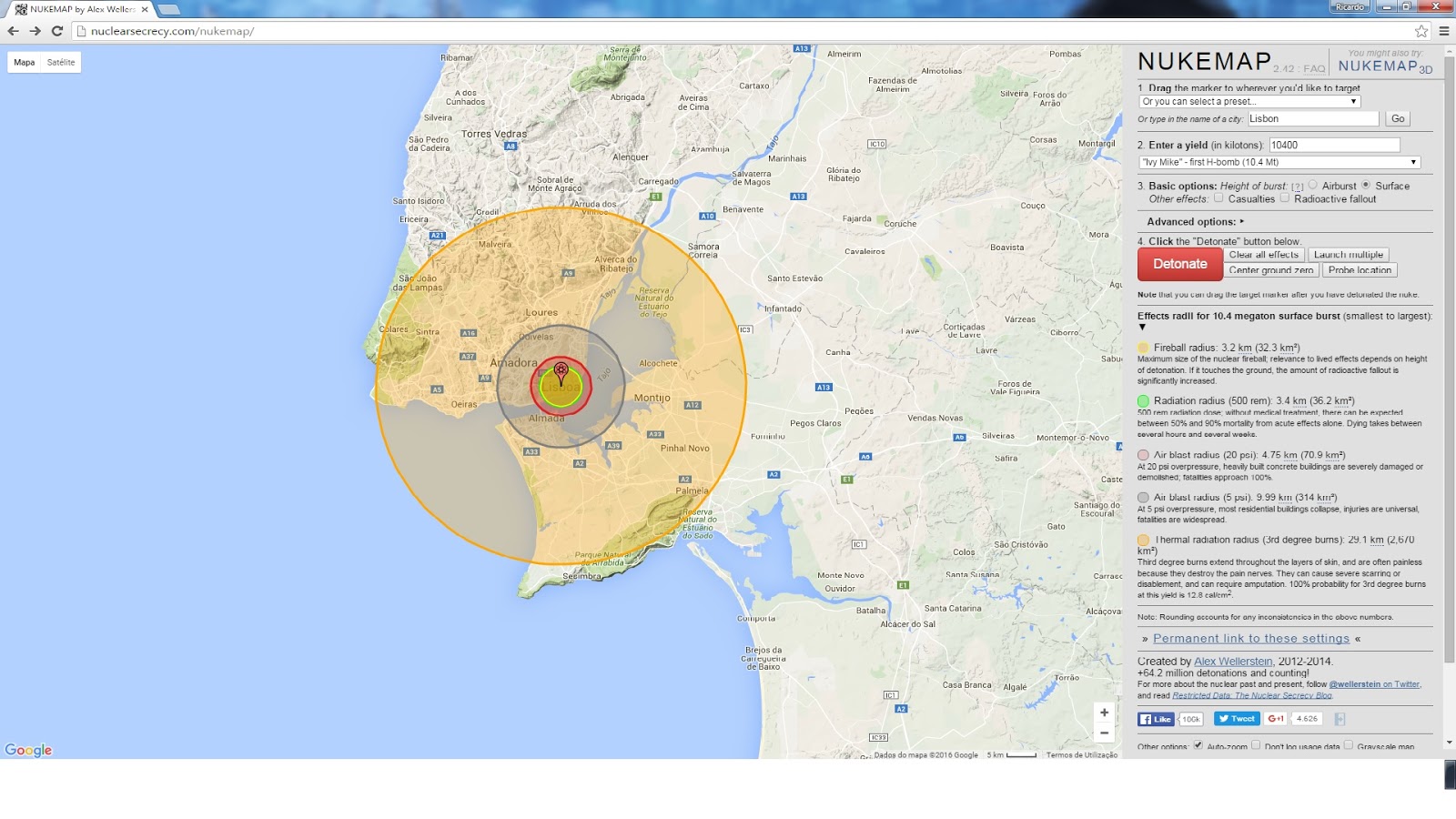Viewport: 1456px width, 819px height.
Task: Click the sidebar scrollbar up arrow
Action: click(x=1450, y=52)
